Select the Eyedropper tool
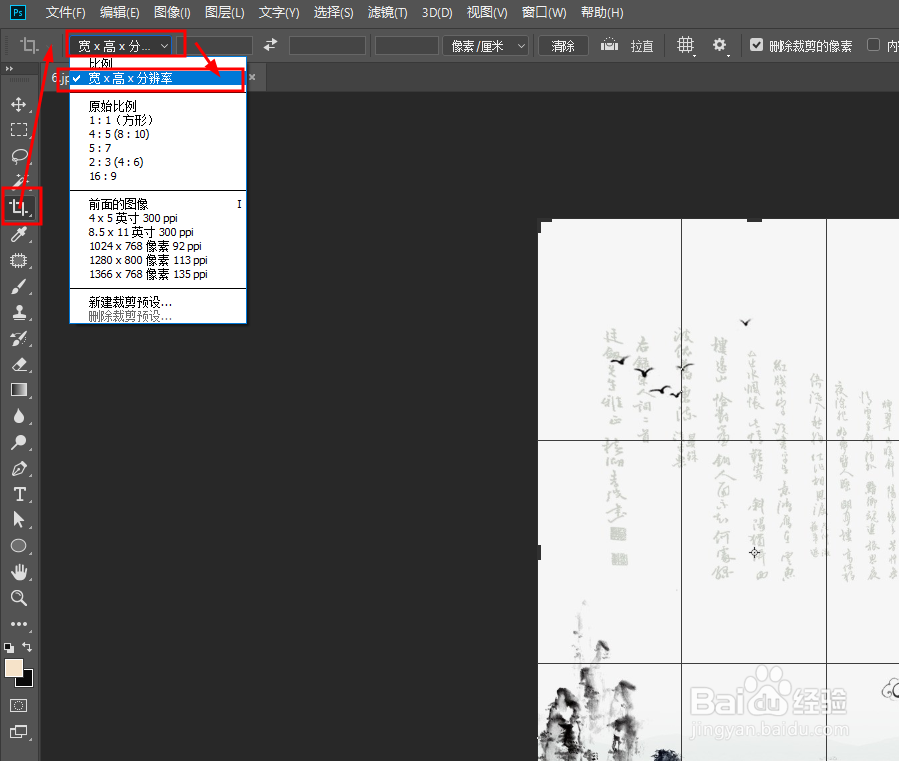The height and width of the screenshot is (761, 899). pyautogui.click(x=17, y=235)
